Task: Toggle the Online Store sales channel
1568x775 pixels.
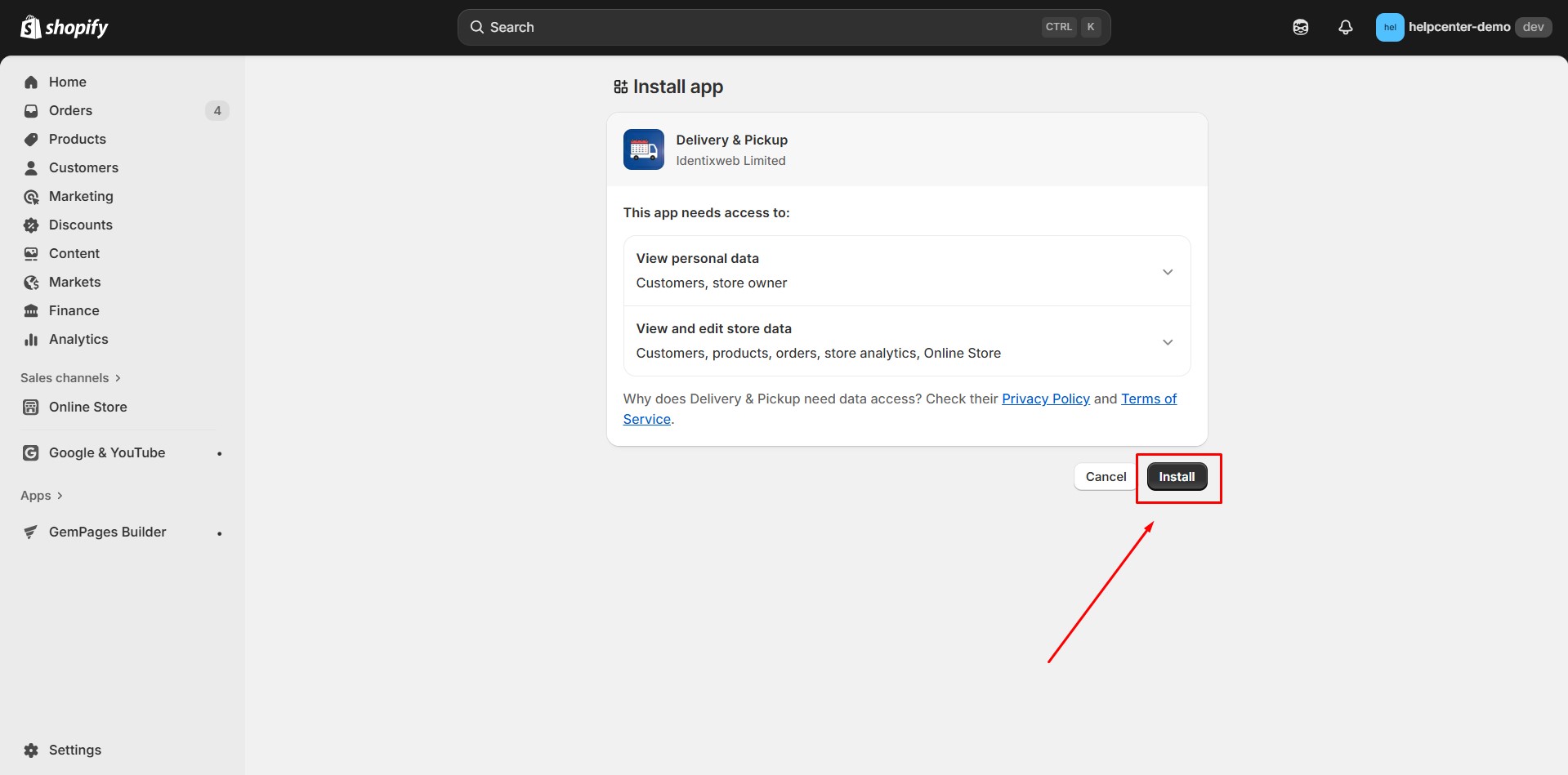Action: pos(87,407)
